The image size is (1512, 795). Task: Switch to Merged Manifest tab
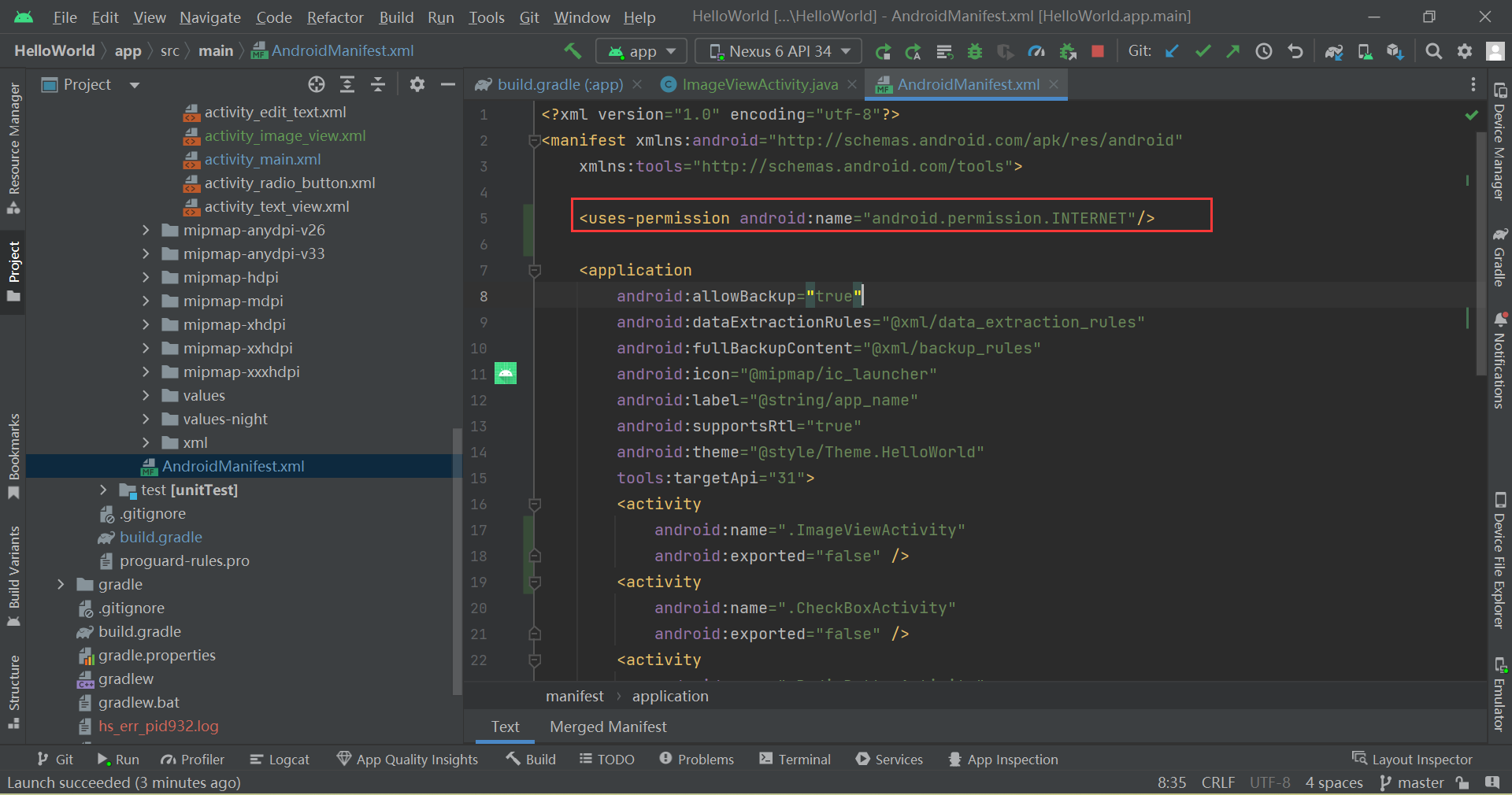coord(608,727)
